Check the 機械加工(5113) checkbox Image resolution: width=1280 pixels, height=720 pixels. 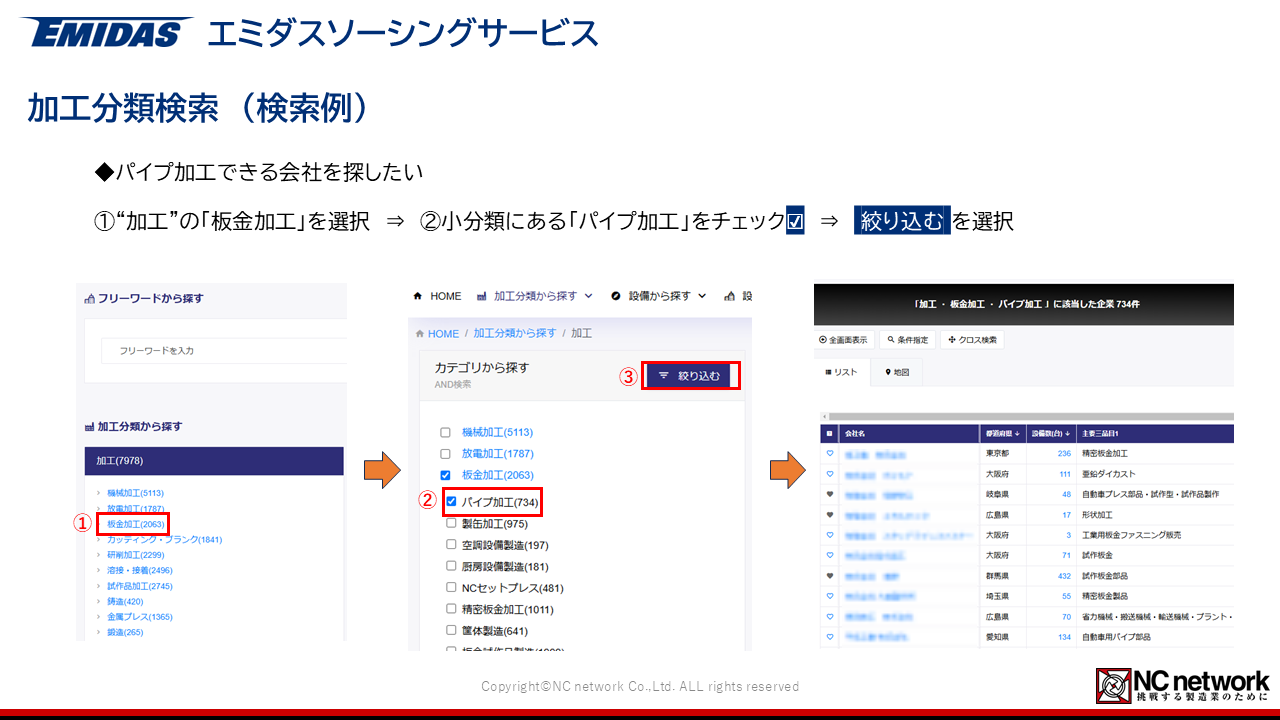pos(446,433)
